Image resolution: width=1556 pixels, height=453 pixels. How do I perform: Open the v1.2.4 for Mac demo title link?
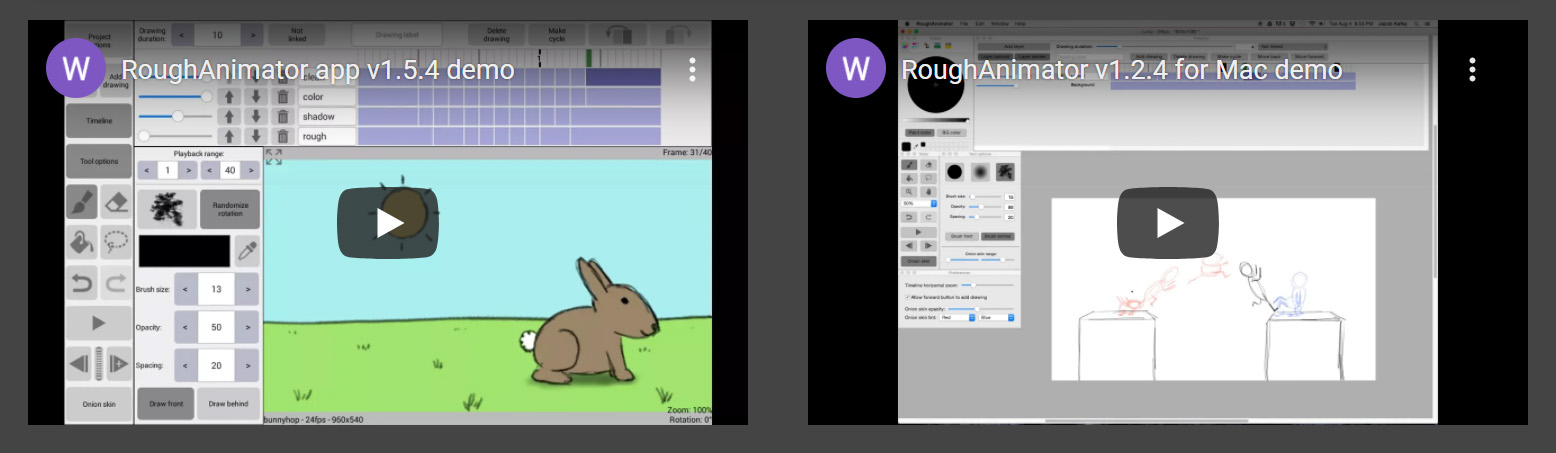coord(1122,70)
